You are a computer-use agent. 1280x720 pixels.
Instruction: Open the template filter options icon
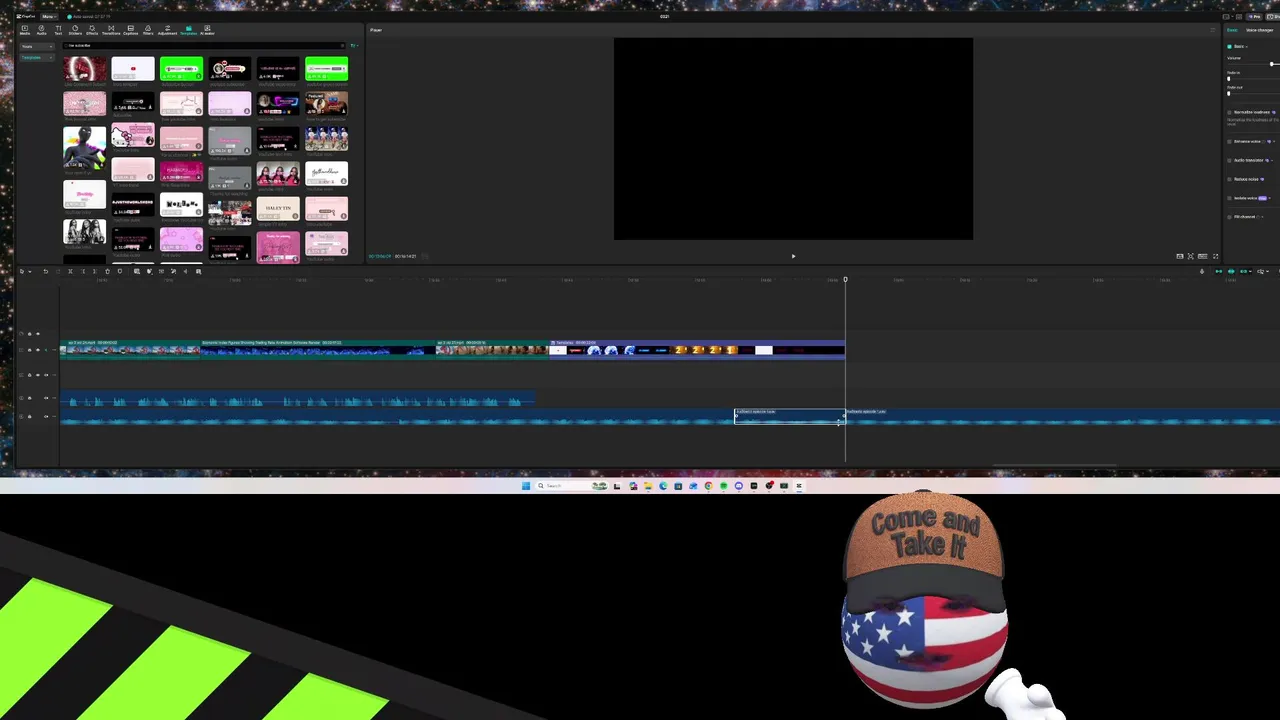(353, 46)
